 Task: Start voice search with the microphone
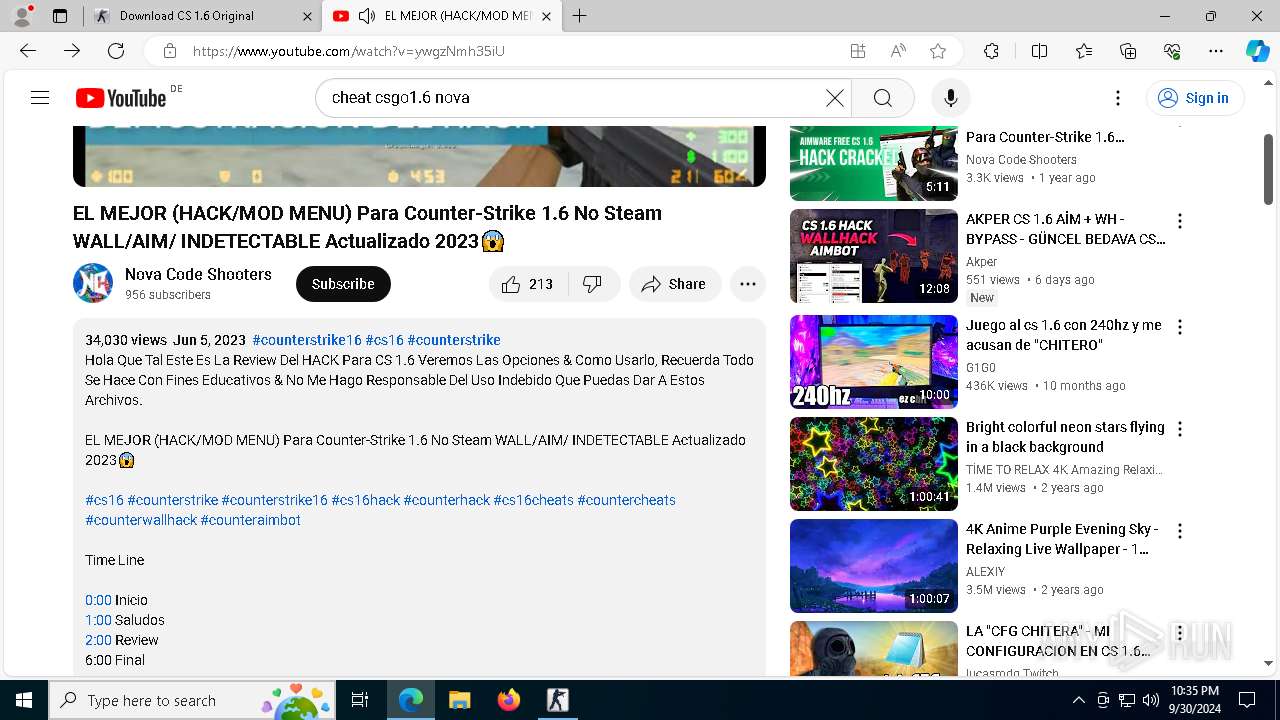(950, 98)
